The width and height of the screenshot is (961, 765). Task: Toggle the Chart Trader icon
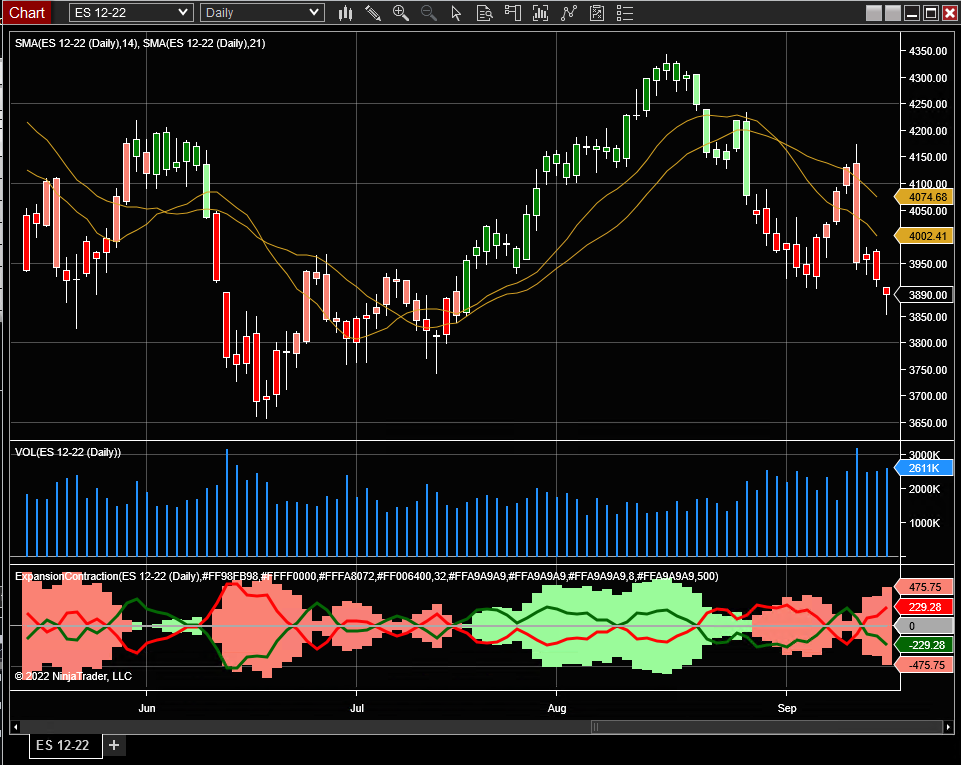[x=512, y=13]
